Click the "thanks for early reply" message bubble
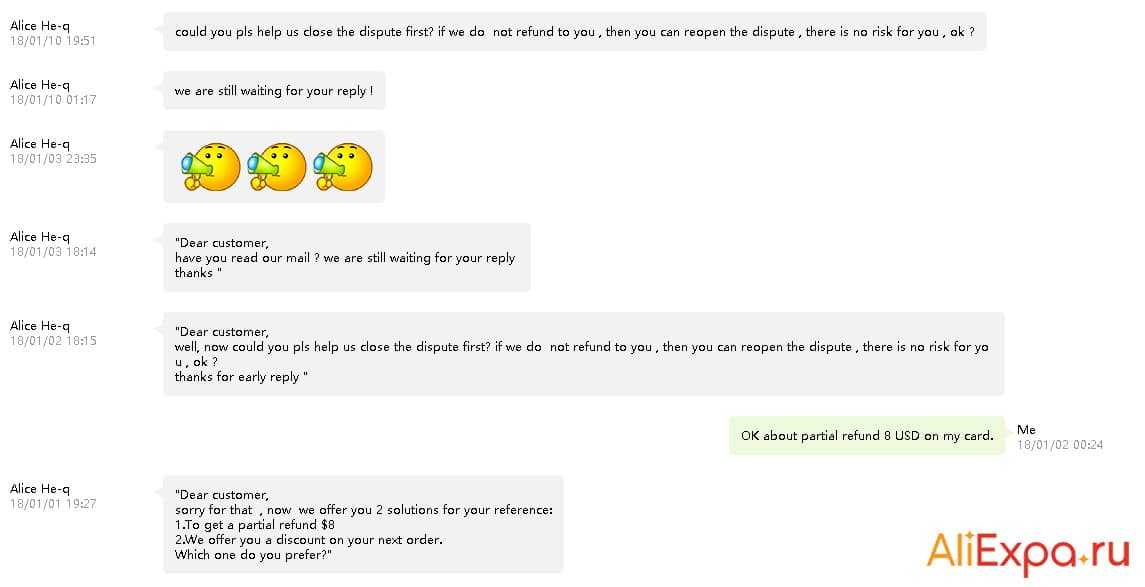This screenshot has width=1145, height=587. [583, 354]
